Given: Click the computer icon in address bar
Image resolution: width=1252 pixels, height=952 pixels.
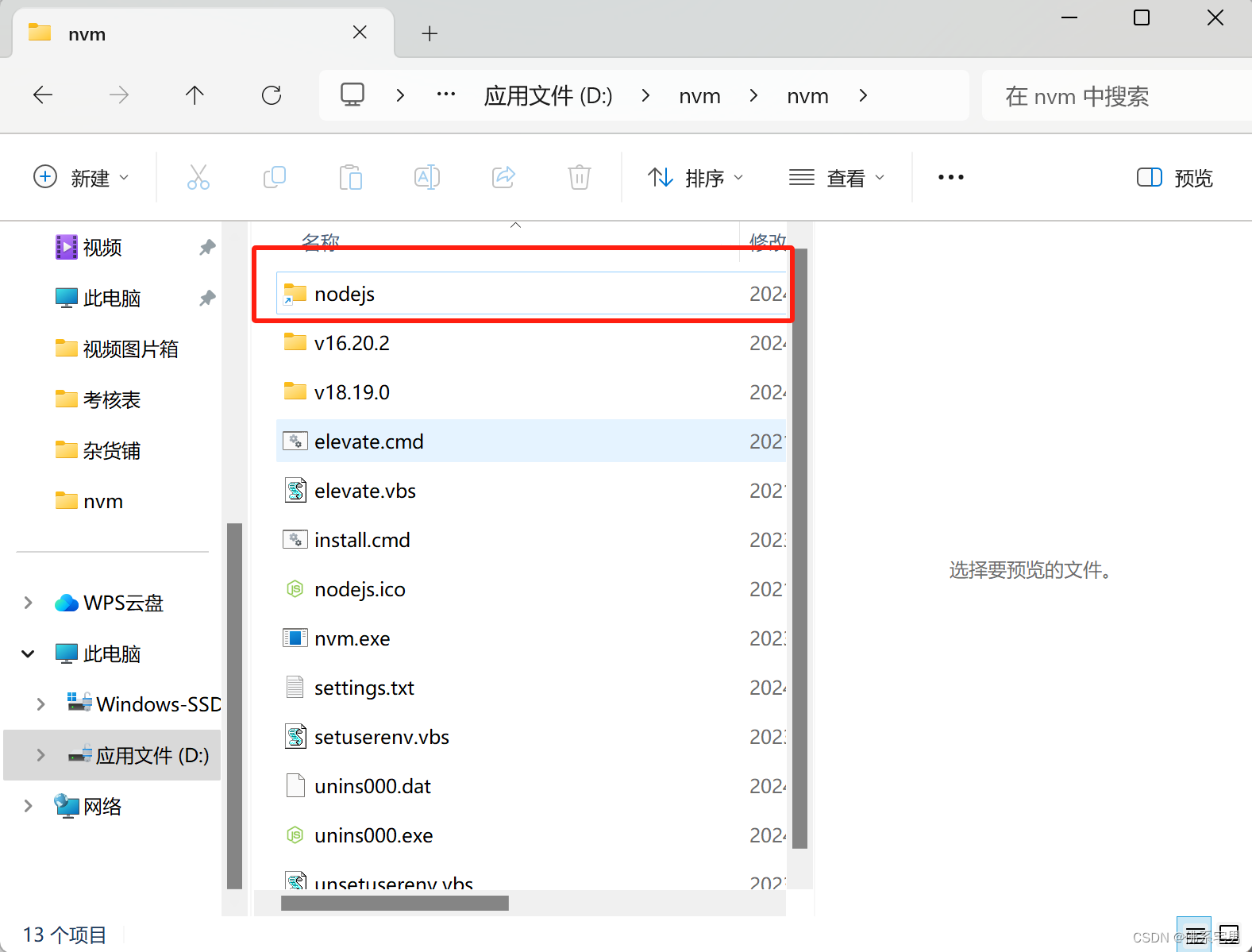Looking at the screenshot, I should pyautogui.click(x=352, y=95).
